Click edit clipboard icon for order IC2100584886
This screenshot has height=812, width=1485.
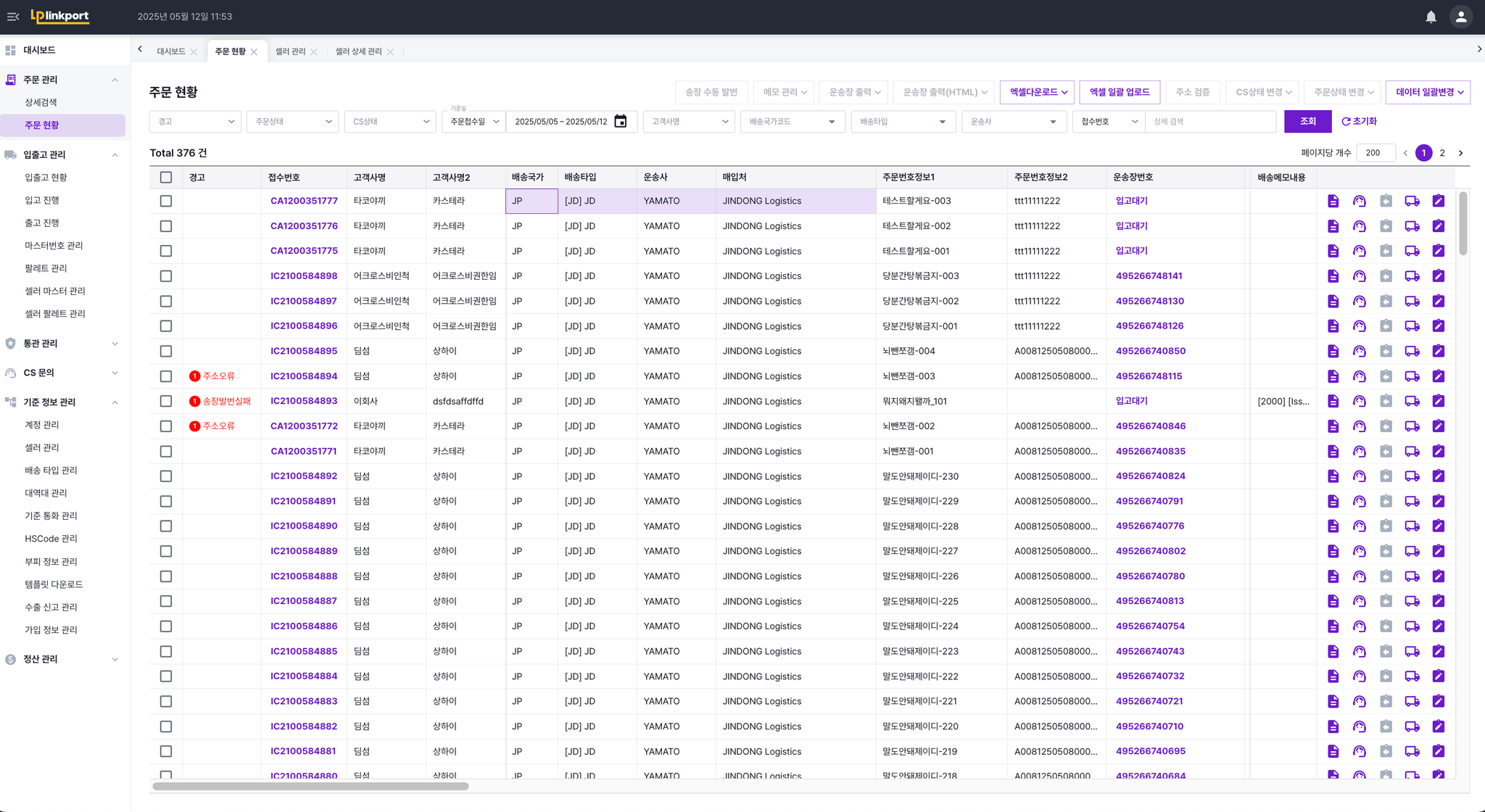pyautogui.click(x=1439, y=626)
